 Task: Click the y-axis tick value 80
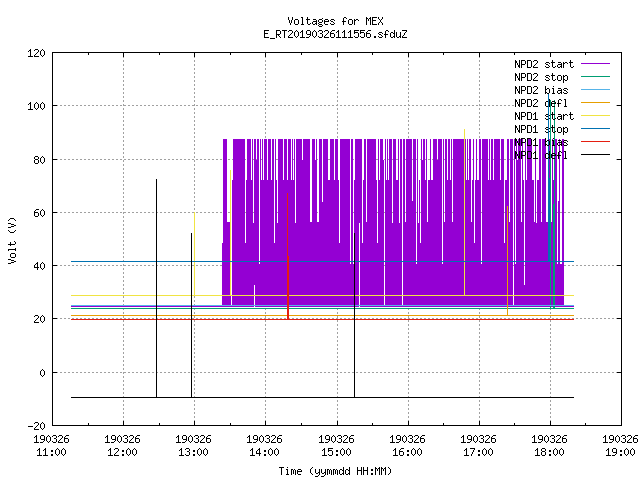(x=39, y=160)
